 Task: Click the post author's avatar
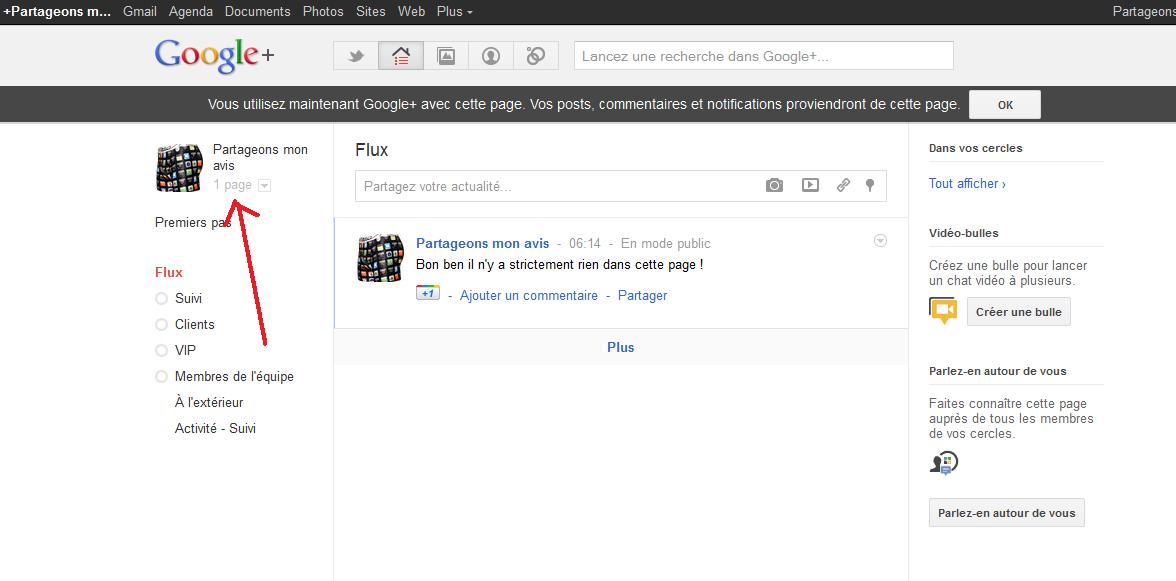coord(380,258)
